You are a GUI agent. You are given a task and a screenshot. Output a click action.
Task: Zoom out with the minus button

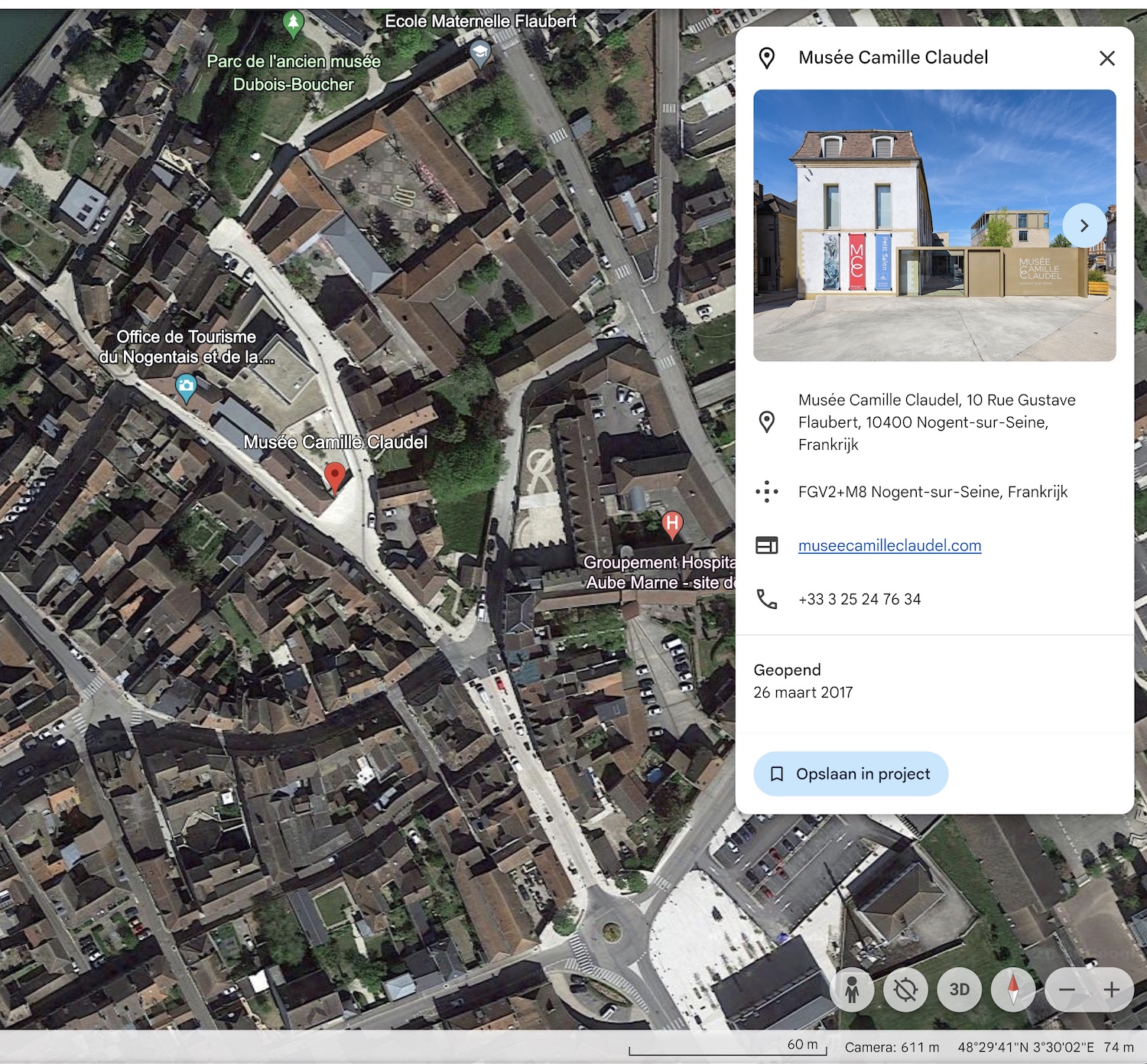click(1067, 990)
